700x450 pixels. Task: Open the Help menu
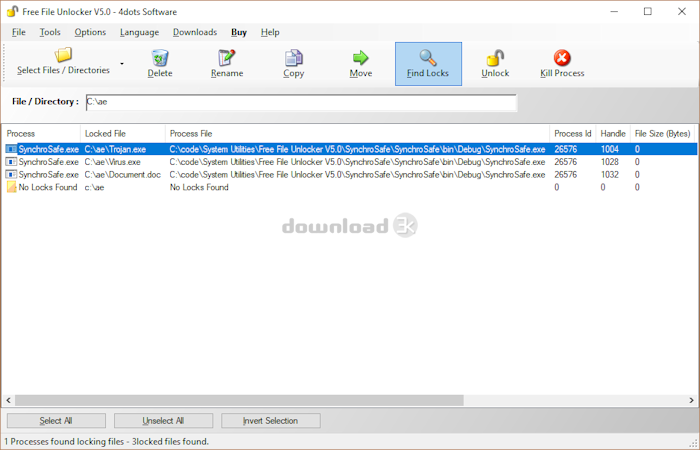(270, 32)
